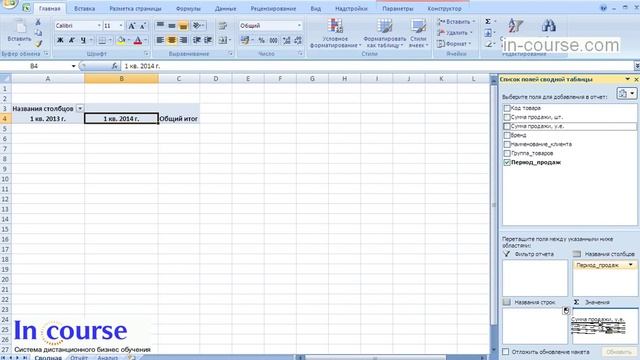Screen dimensions: 640x360
Task: Align cell text right
Action: (183, 40)
